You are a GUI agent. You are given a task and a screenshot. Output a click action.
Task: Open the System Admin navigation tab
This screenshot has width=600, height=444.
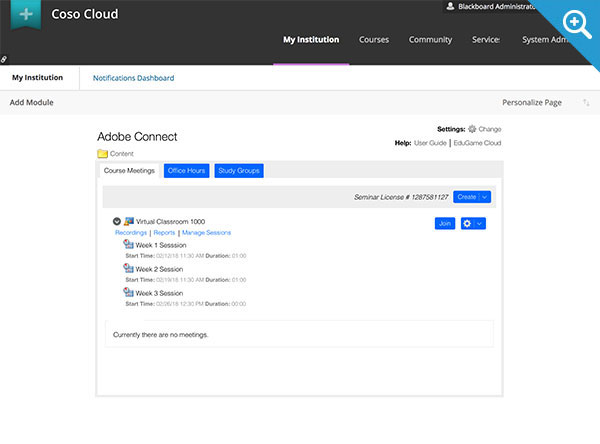(x=545, y=40)
